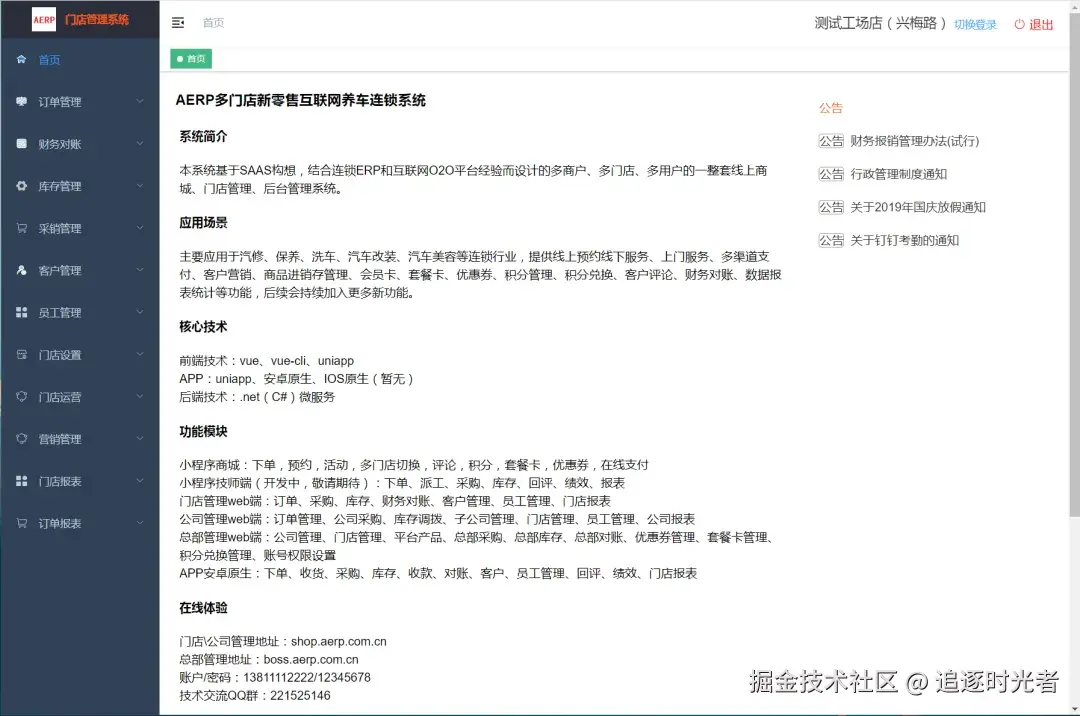The height and width of the screenshot is (716, 1080).
Task: Click the 订单报表 cart icon
Action: tap(21, 523)
